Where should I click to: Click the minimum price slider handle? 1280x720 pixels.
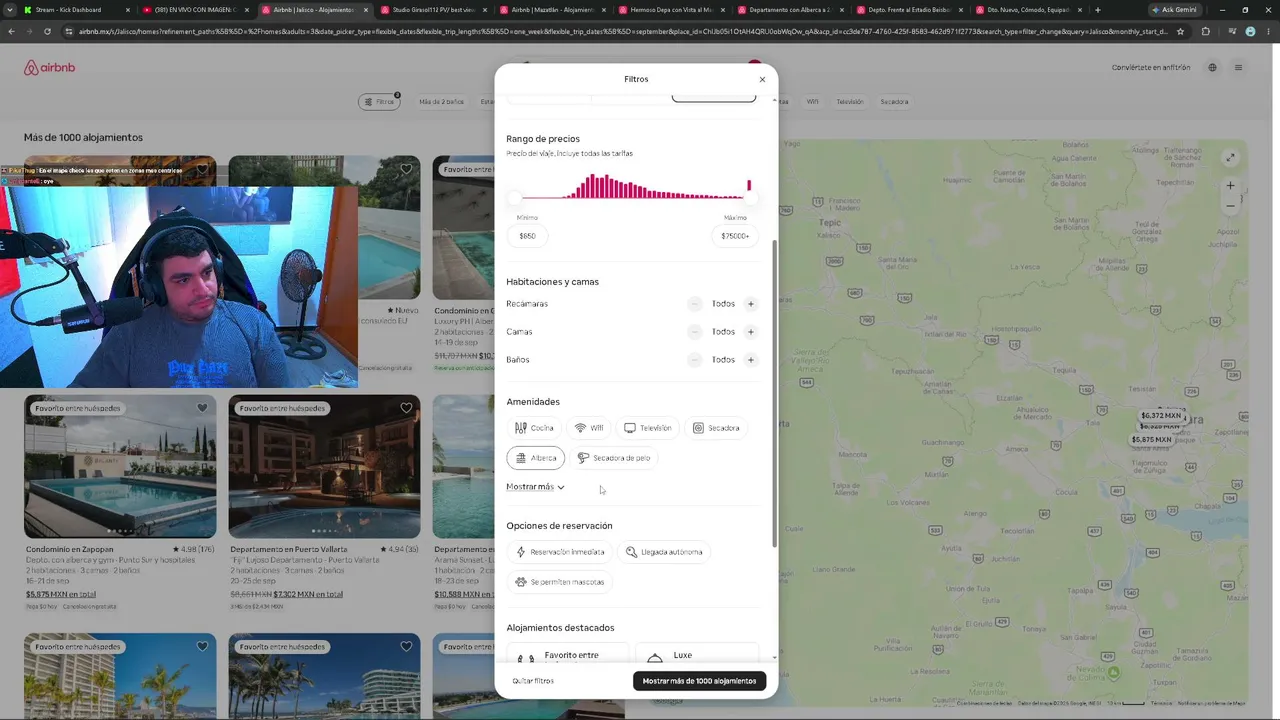[x=515, y=198]
